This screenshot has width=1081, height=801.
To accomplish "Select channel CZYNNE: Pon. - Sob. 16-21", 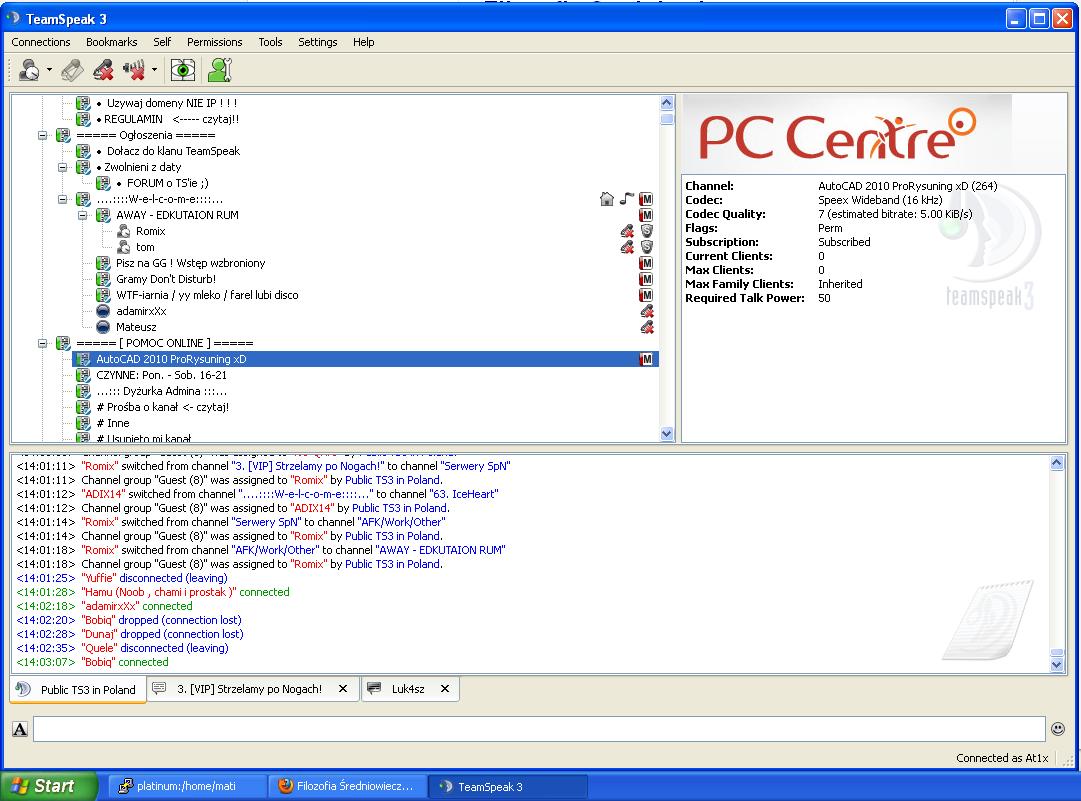I will 161,375.
